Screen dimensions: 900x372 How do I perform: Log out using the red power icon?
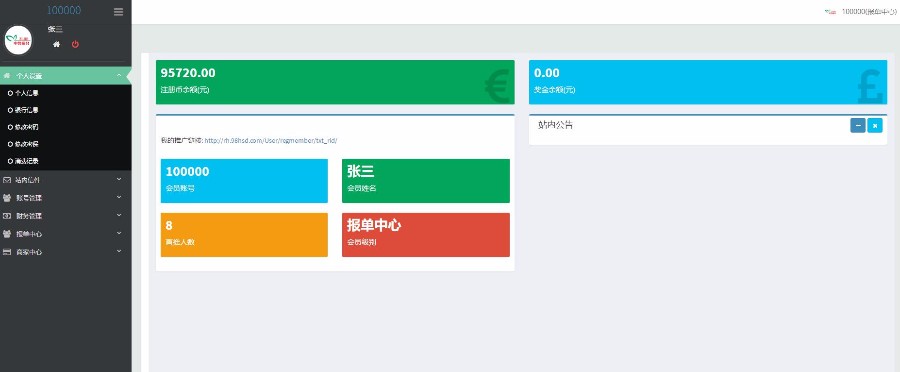[x=75, y=44]
